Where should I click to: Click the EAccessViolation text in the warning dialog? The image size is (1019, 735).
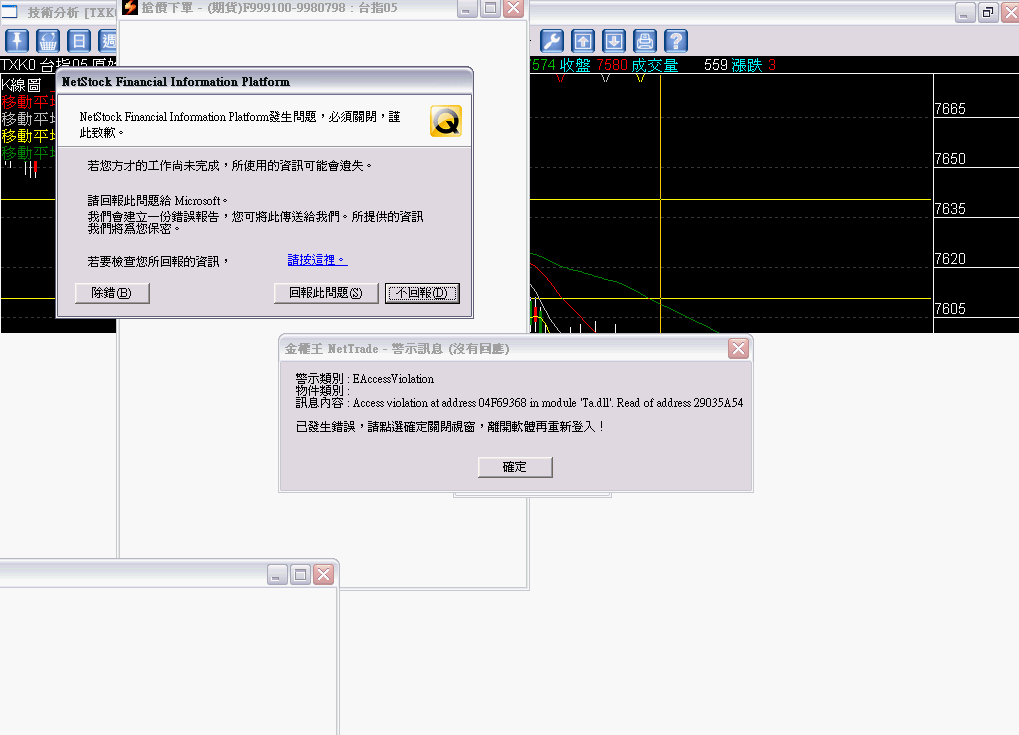click(x=393, y=379)
